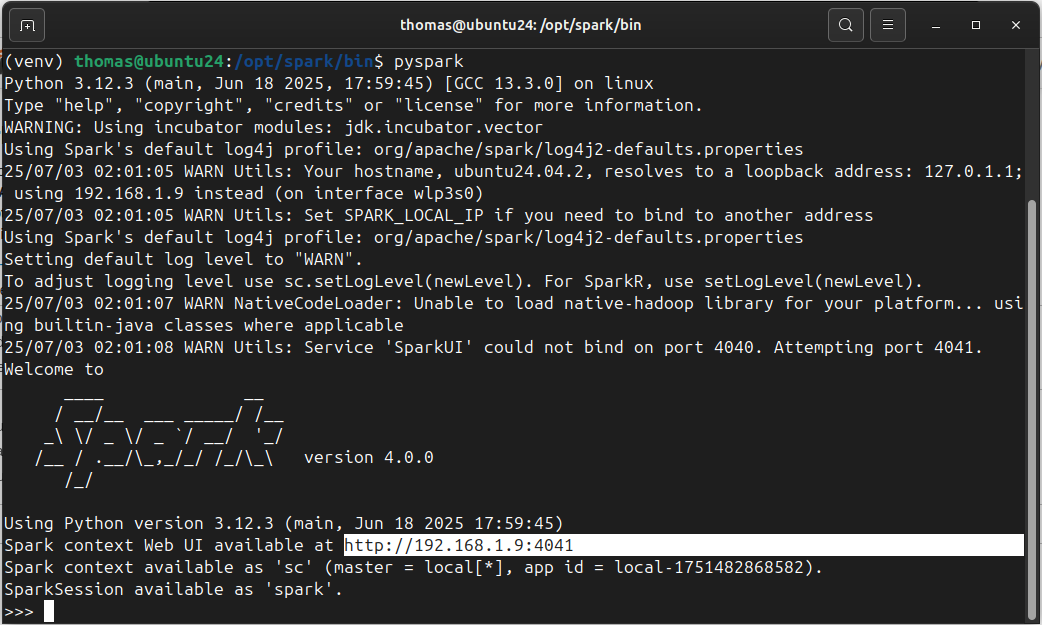Click the 'version 4.0.0' text
Screen dimensions: 1042x625
tap(369, 457)
